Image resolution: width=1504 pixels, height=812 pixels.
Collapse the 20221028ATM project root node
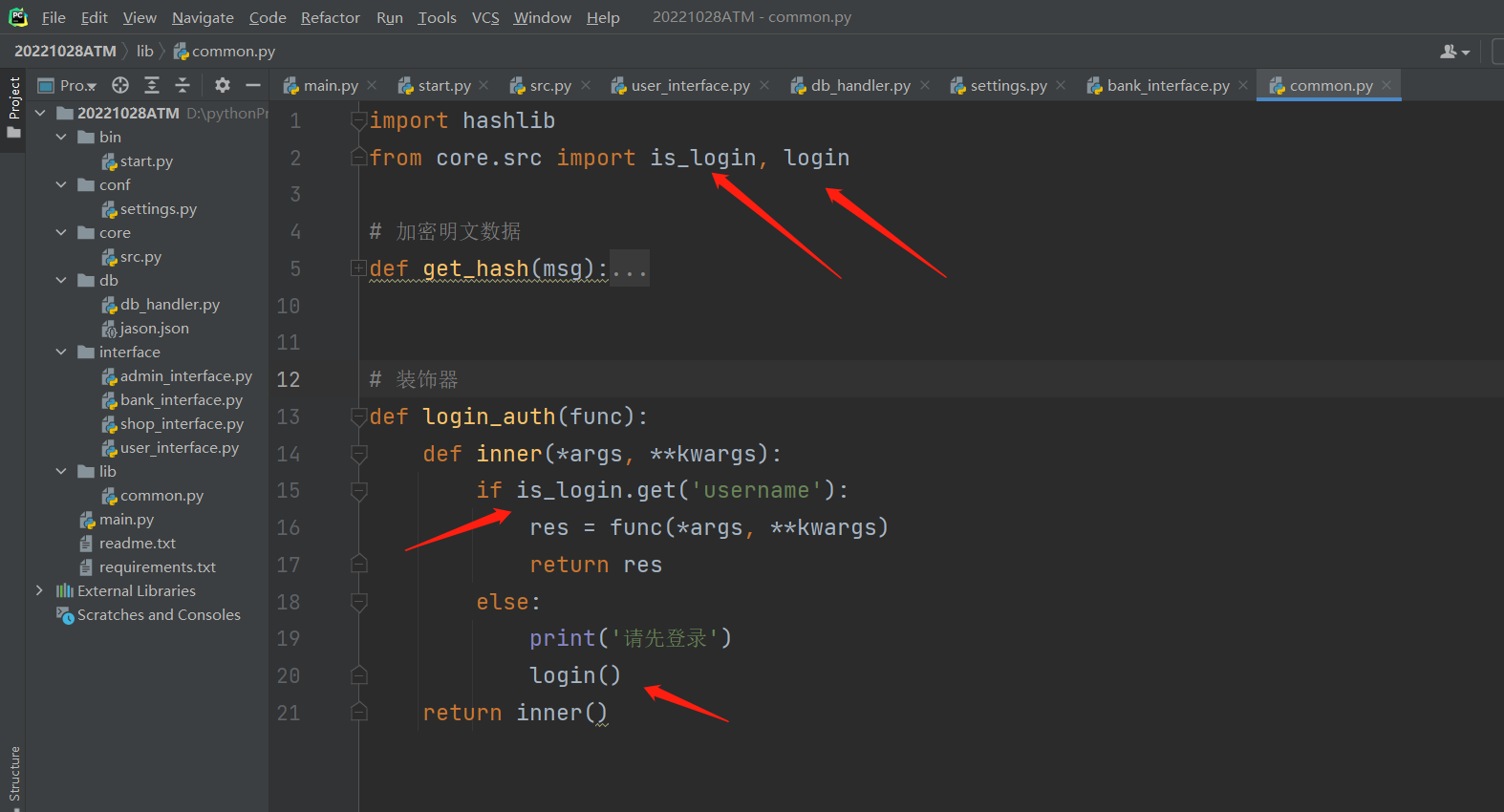click(40, 113)
